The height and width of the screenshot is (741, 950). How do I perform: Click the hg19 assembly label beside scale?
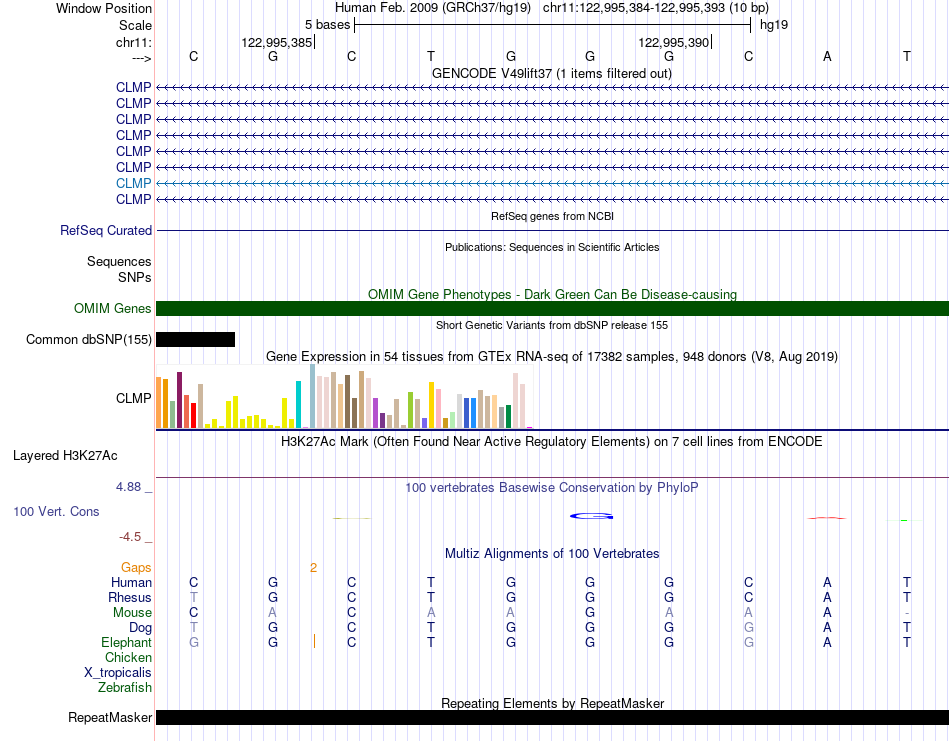(774, 25)
